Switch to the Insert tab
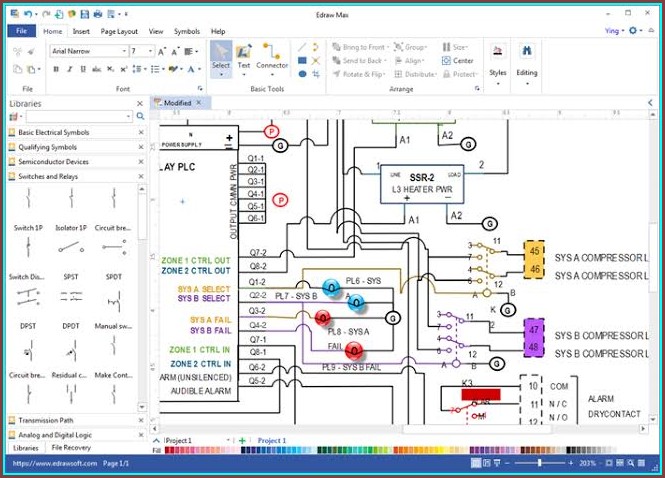665x478 pixels. point(81,31)
